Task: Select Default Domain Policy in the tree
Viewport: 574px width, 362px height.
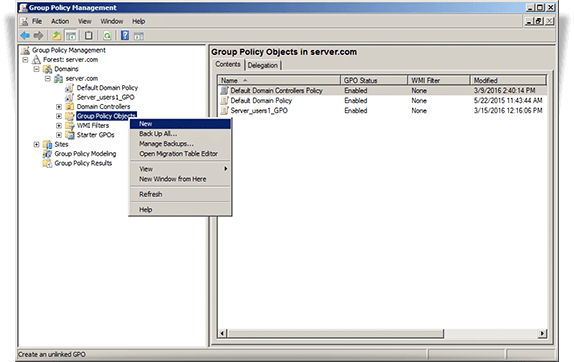Action: click(107, 88)
